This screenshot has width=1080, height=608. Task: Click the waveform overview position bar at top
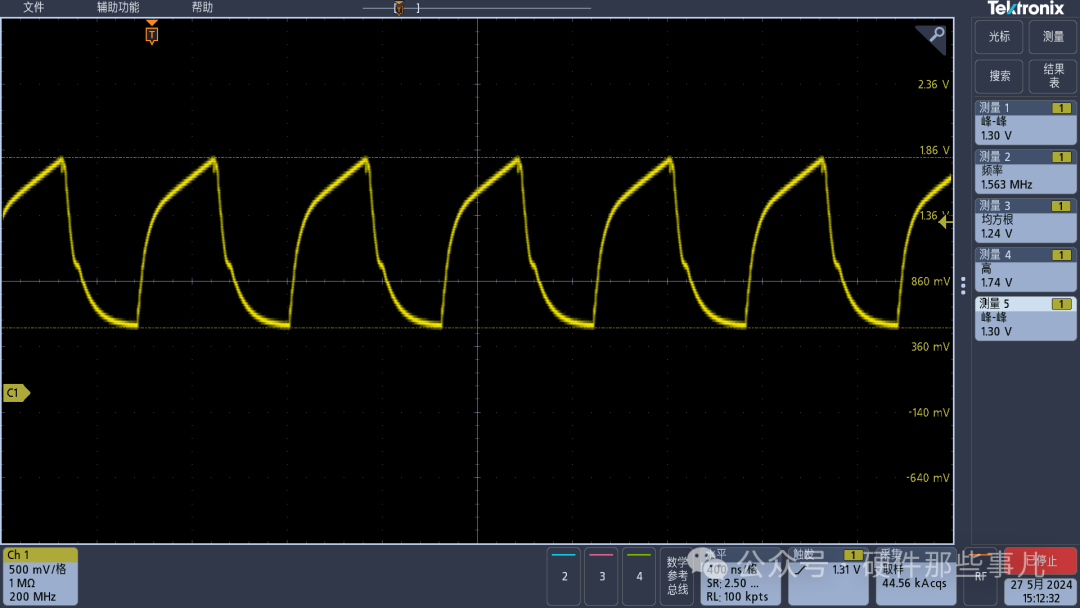point(476,8)
